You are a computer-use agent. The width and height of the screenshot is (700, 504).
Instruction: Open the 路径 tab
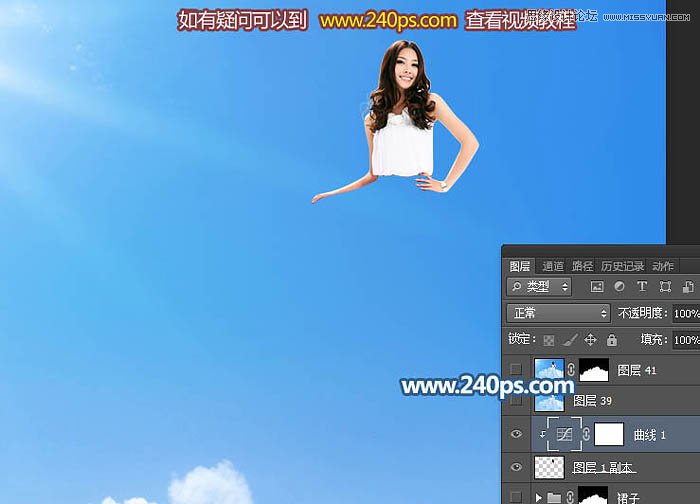pos(582,266)
